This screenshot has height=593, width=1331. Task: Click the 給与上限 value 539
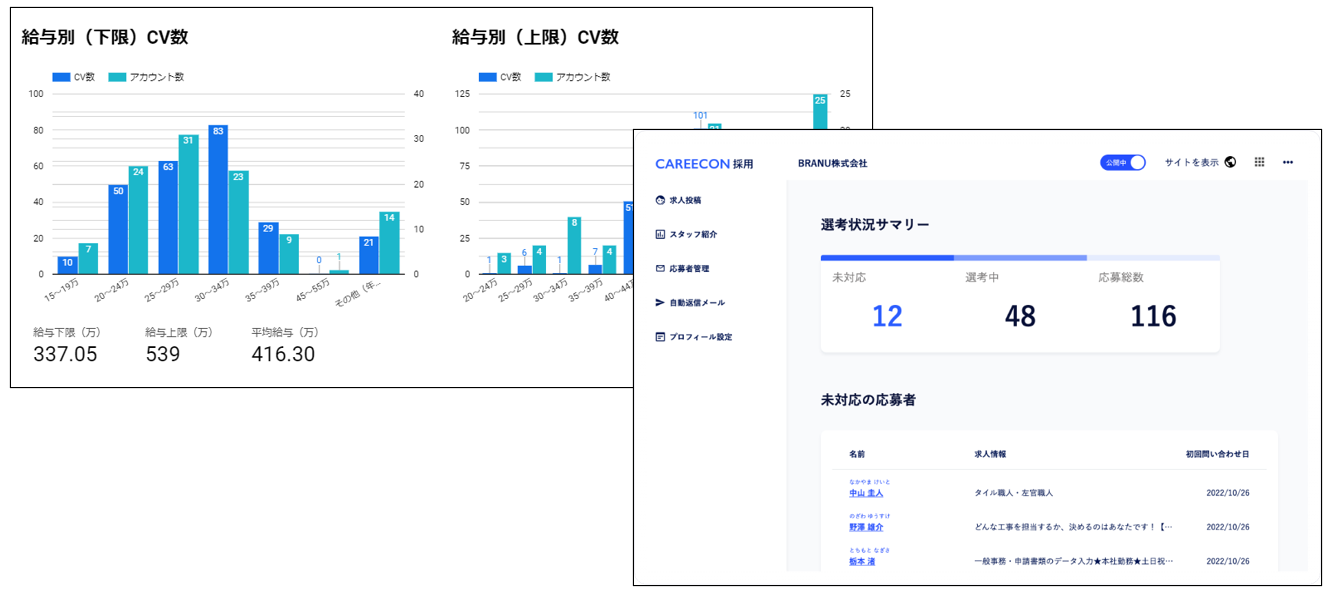click(x=163, y=354)
